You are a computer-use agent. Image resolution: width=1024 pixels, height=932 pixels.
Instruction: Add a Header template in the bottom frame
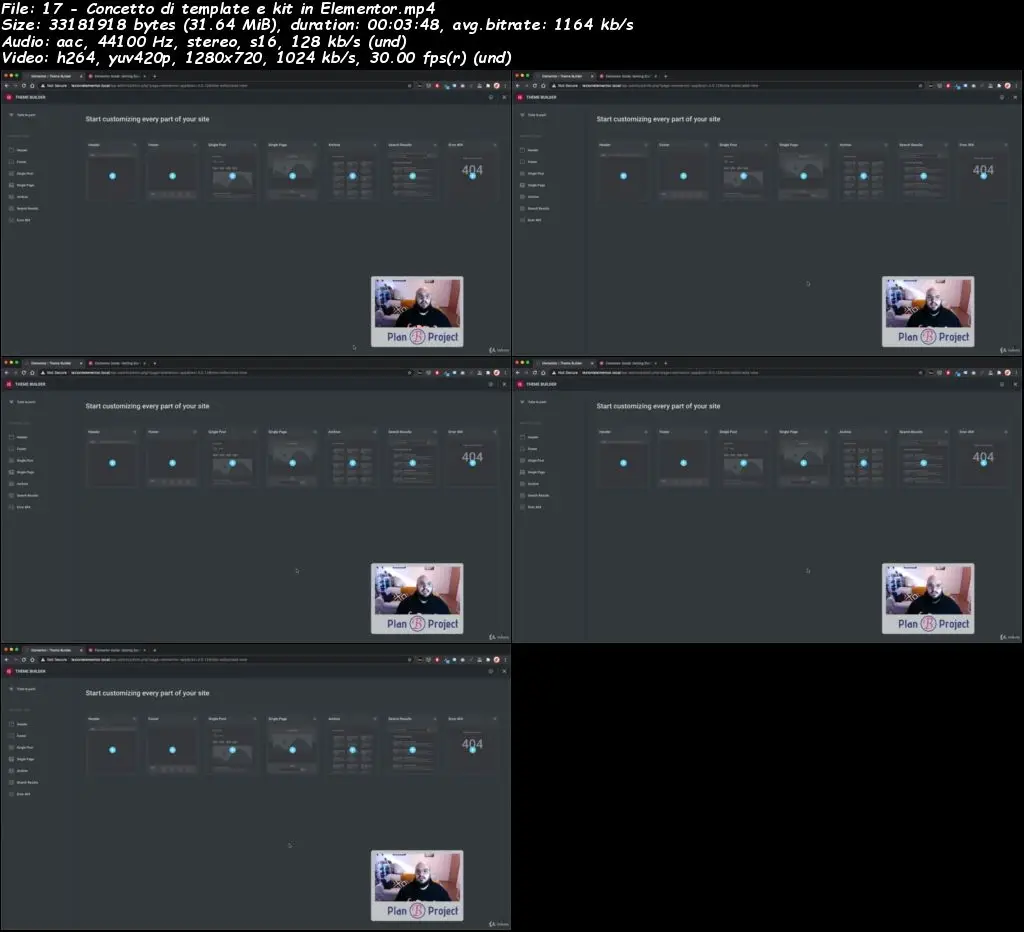tap(112, 750)
